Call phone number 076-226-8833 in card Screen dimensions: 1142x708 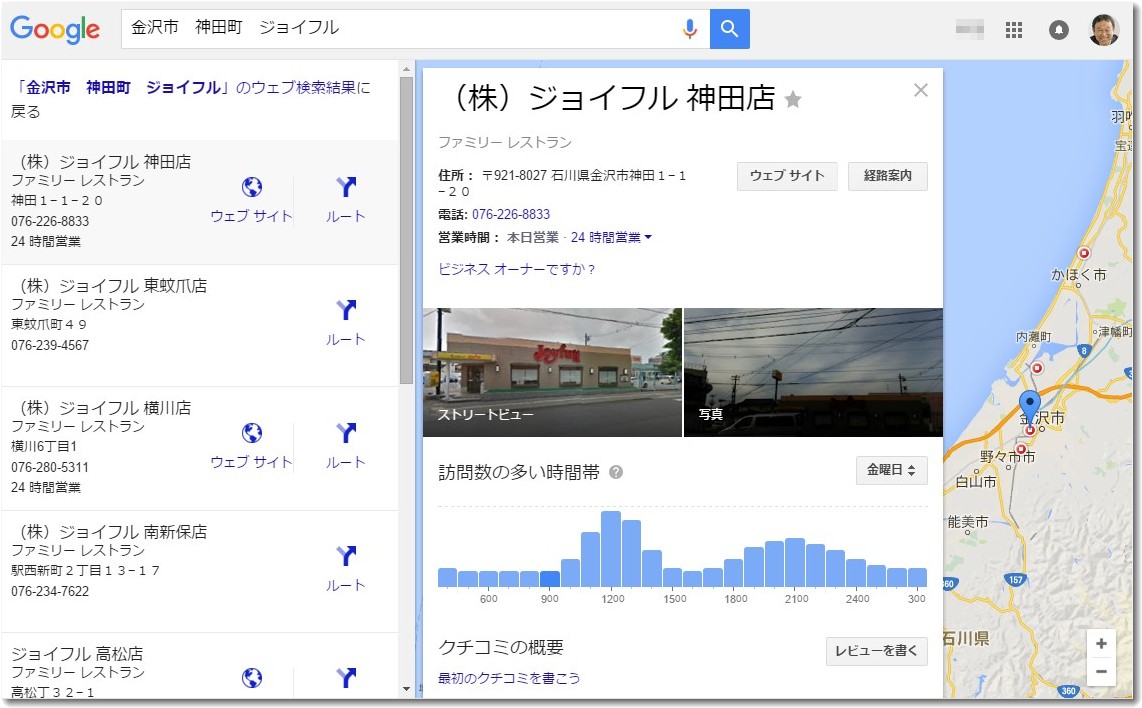tap(511, 214)
